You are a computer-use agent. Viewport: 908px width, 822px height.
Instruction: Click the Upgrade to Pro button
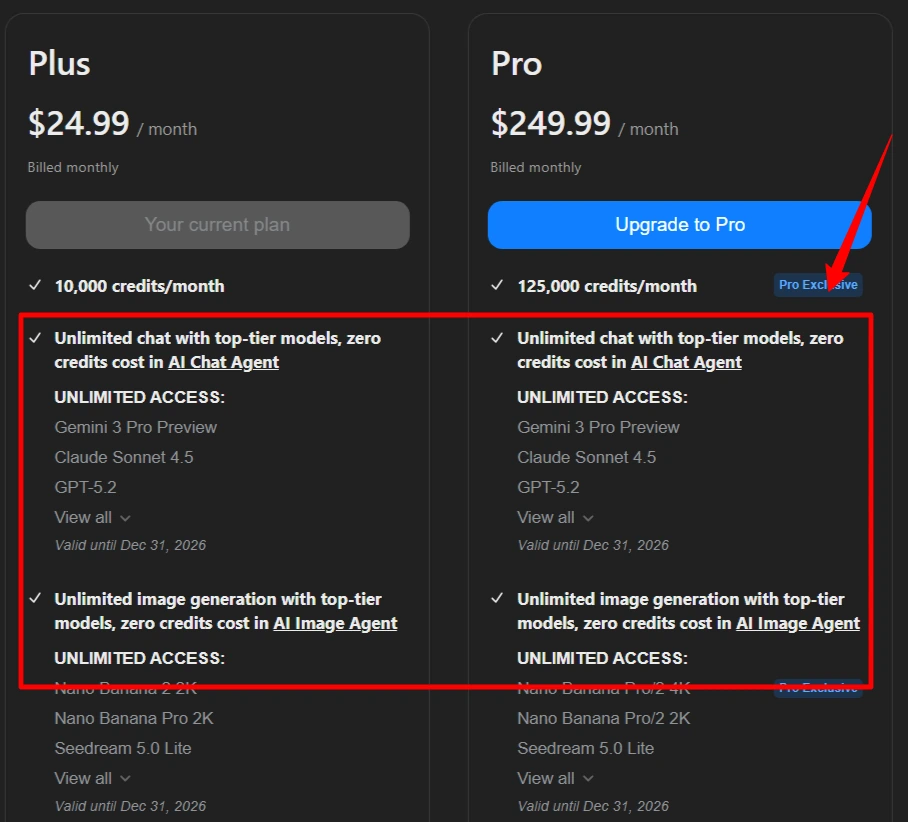click(x=679, y=225)
